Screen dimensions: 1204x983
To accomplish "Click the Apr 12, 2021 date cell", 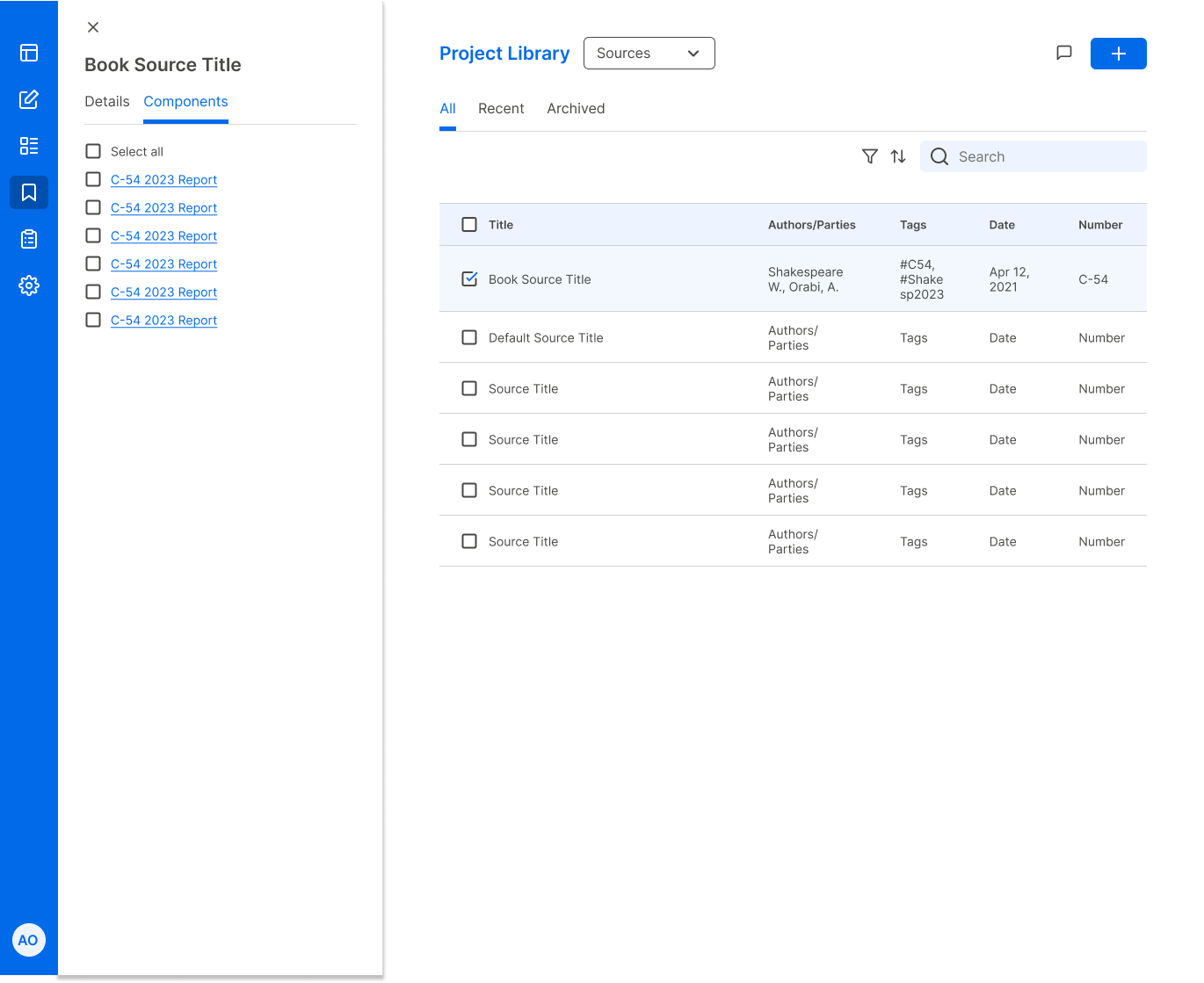I will click(1009, 279).
